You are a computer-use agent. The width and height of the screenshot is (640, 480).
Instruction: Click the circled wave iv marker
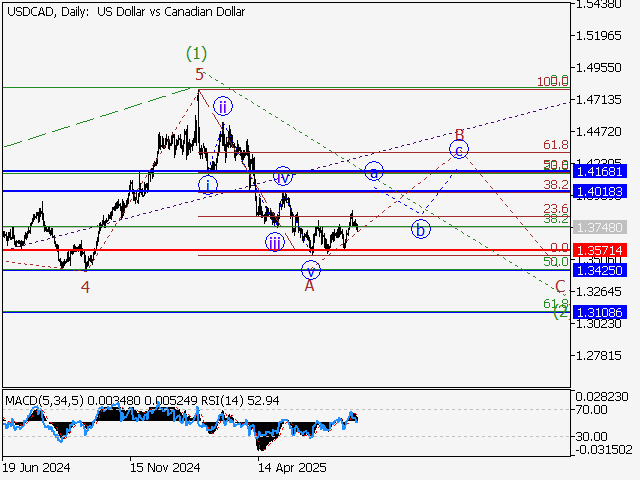[283, 177]
